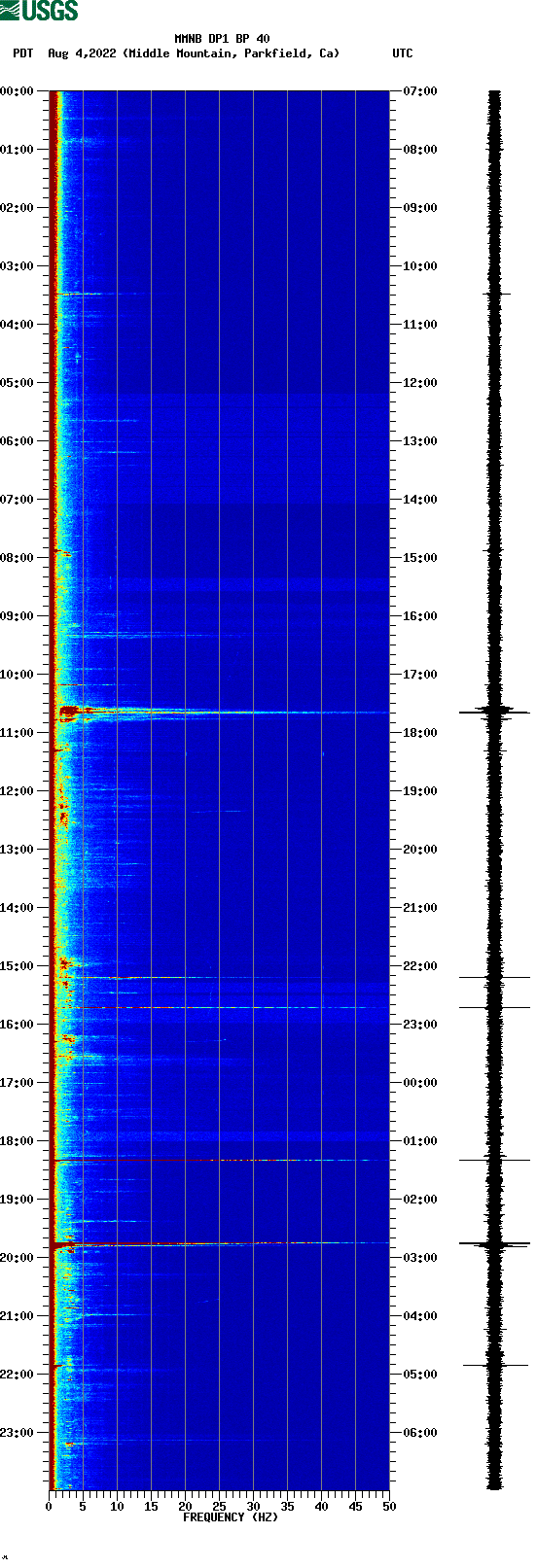Screen dimensions: 537x1568
Task: Click the UTC time label 03:00
Action: [420, 1258]
